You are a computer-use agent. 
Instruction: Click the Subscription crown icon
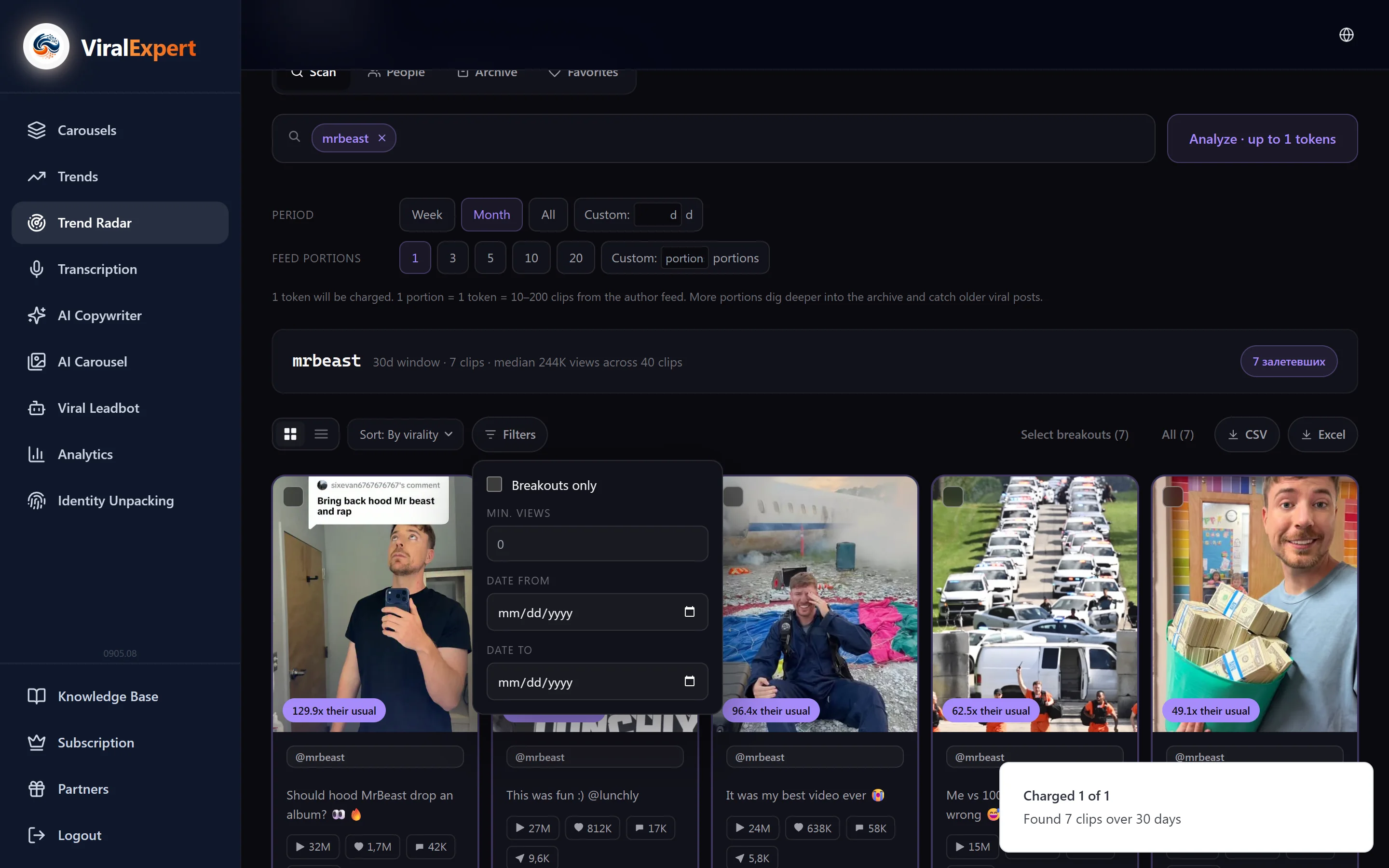tap(36, 742)
